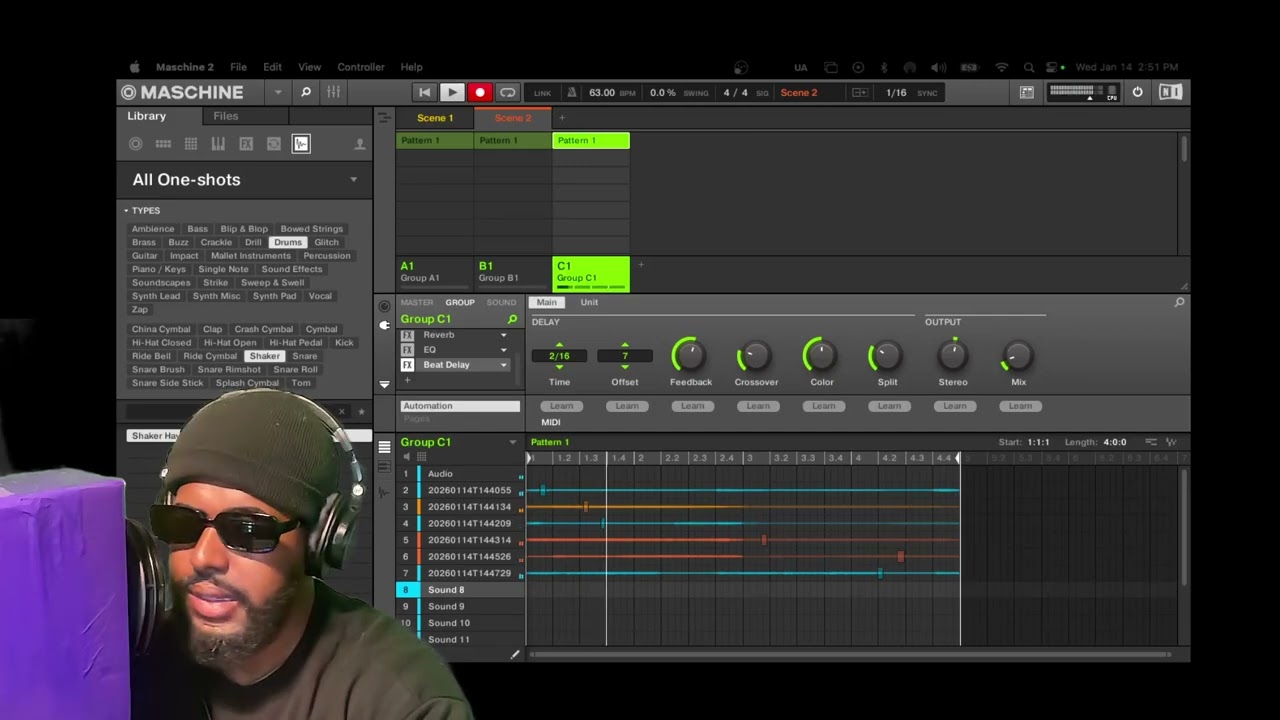The image size is (1280, 720).
Task: Click the channel properties knob icon
Action: pos(384,307)
